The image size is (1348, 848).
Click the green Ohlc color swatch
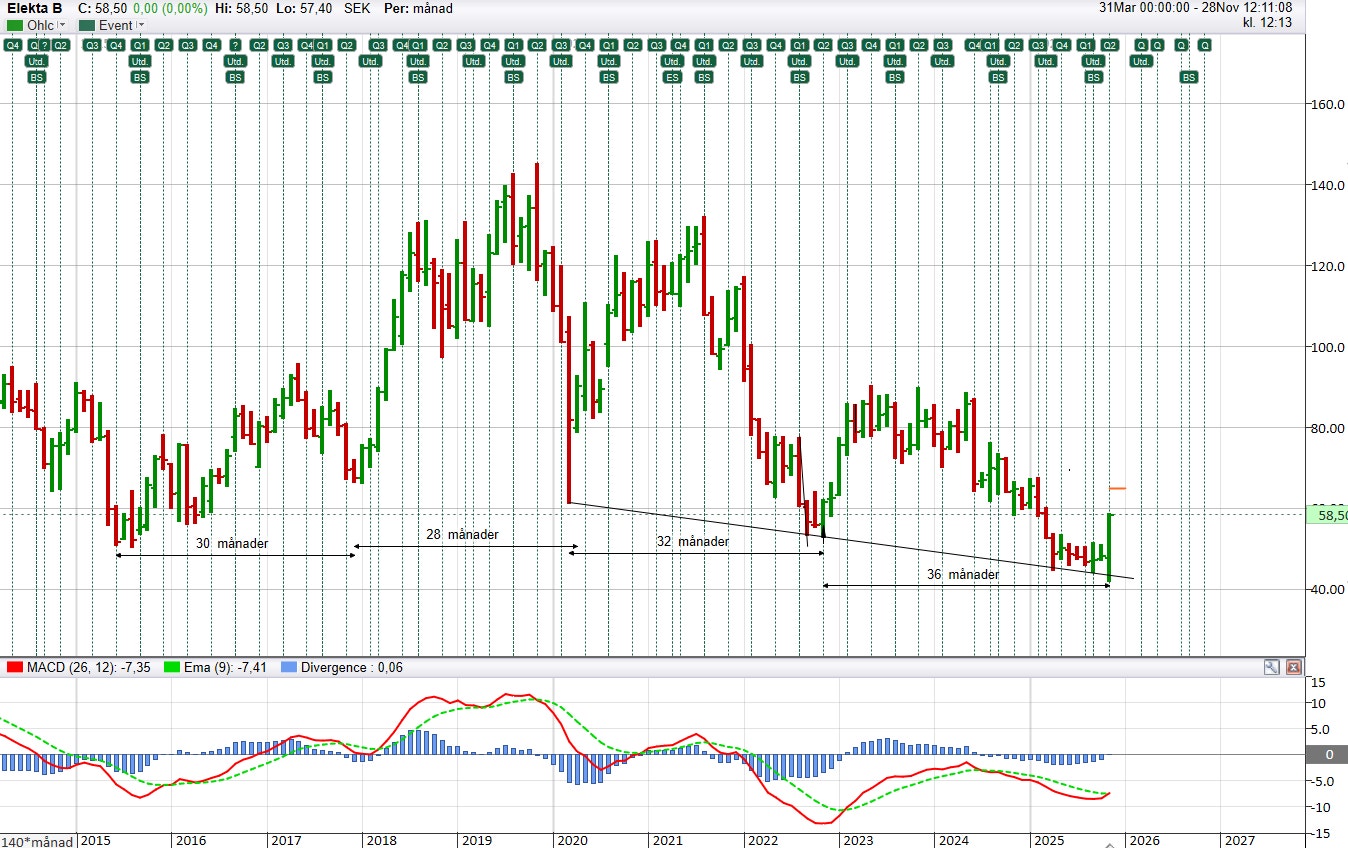pos(15,25)
